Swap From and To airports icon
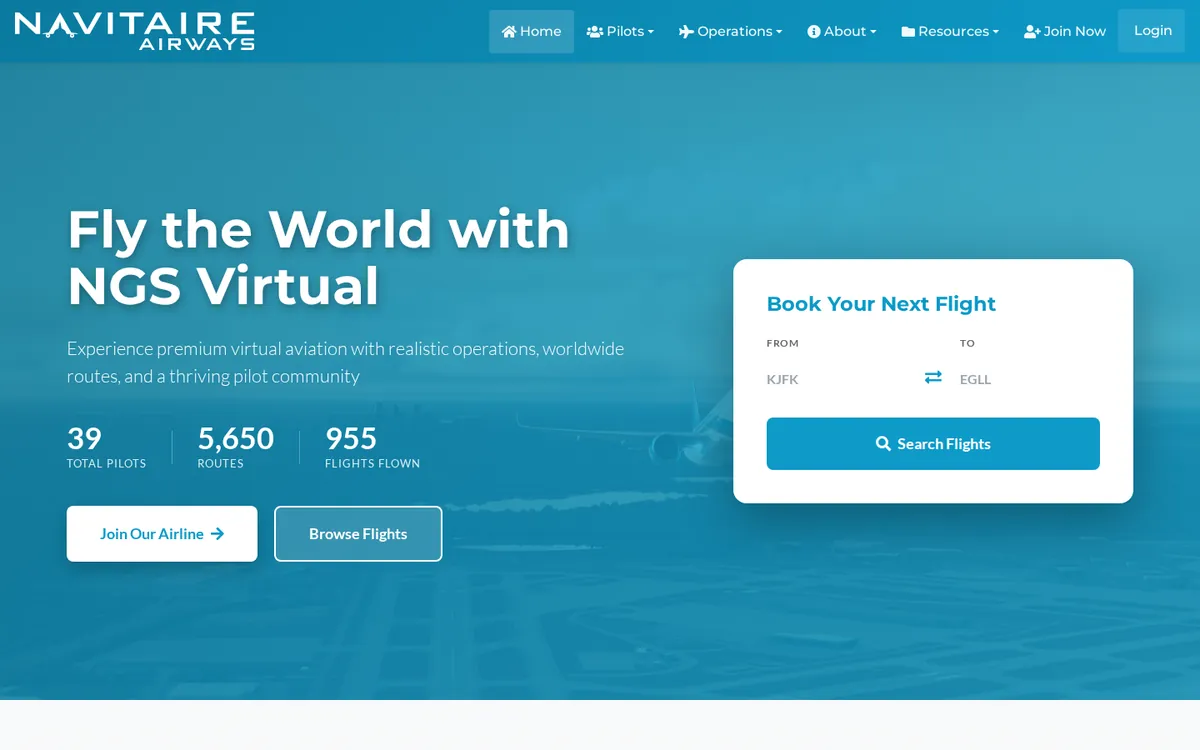This screenshot has width=1200, height=750. point(933,377)
